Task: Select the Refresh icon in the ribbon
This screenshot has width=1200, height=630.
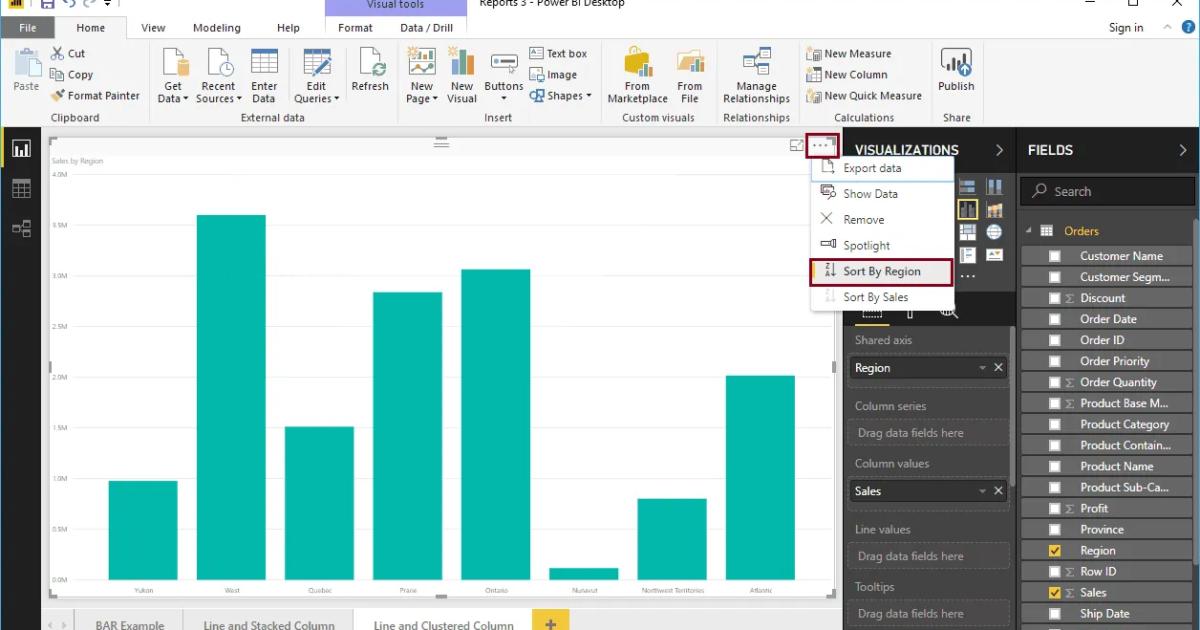Action: click(370, 75)
